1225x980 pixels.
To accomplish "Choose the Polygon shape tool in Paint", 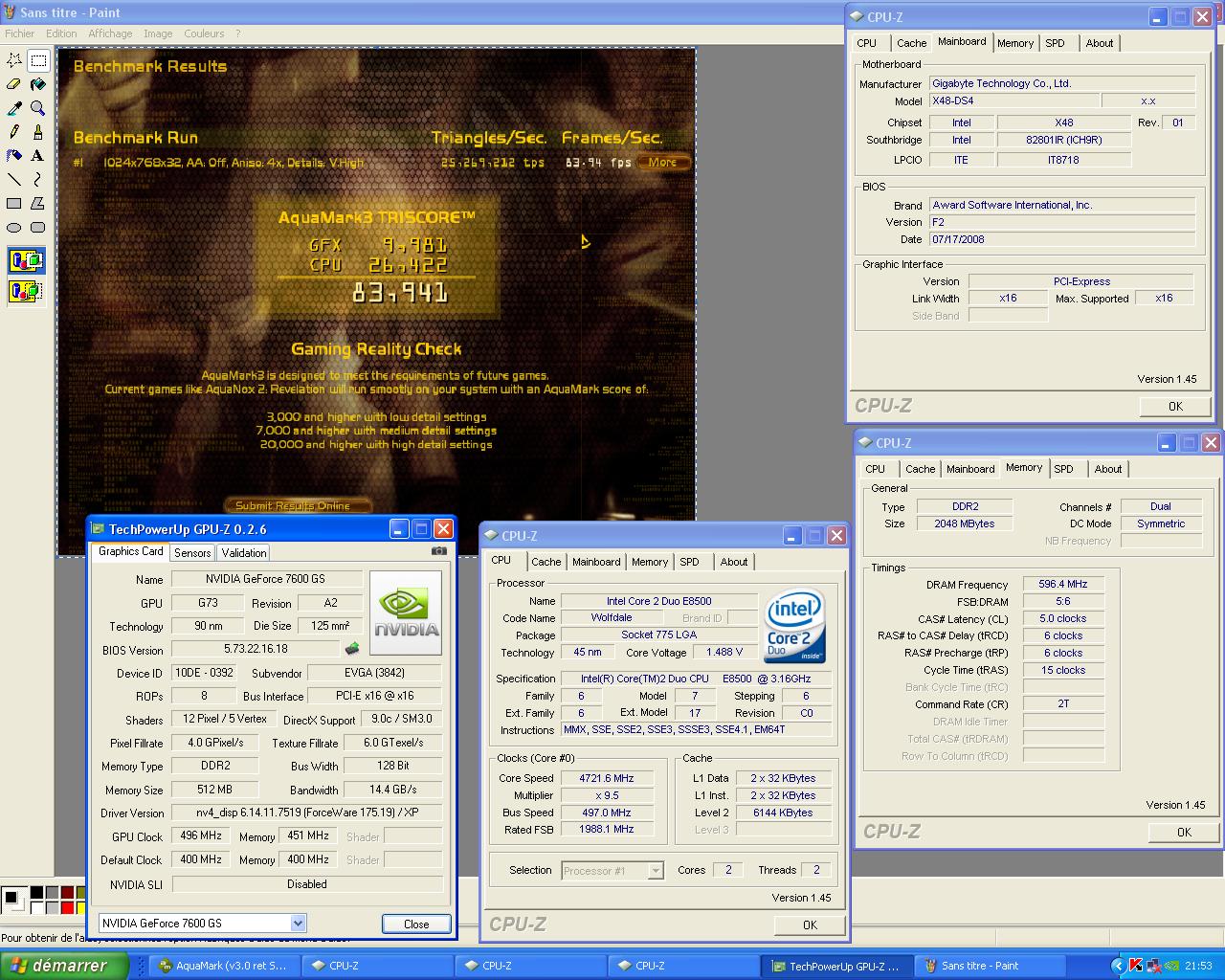I will click(38, 203).
